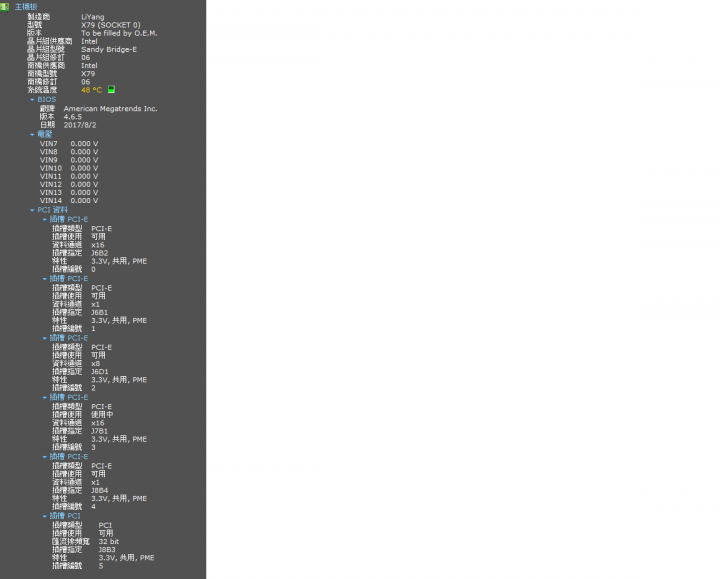Viewport: 720px width, 579px height.
Task: Collapse the 插槽 PCI-E section holding J6B1
Action: pyautogui.click(x=45, y=279)
